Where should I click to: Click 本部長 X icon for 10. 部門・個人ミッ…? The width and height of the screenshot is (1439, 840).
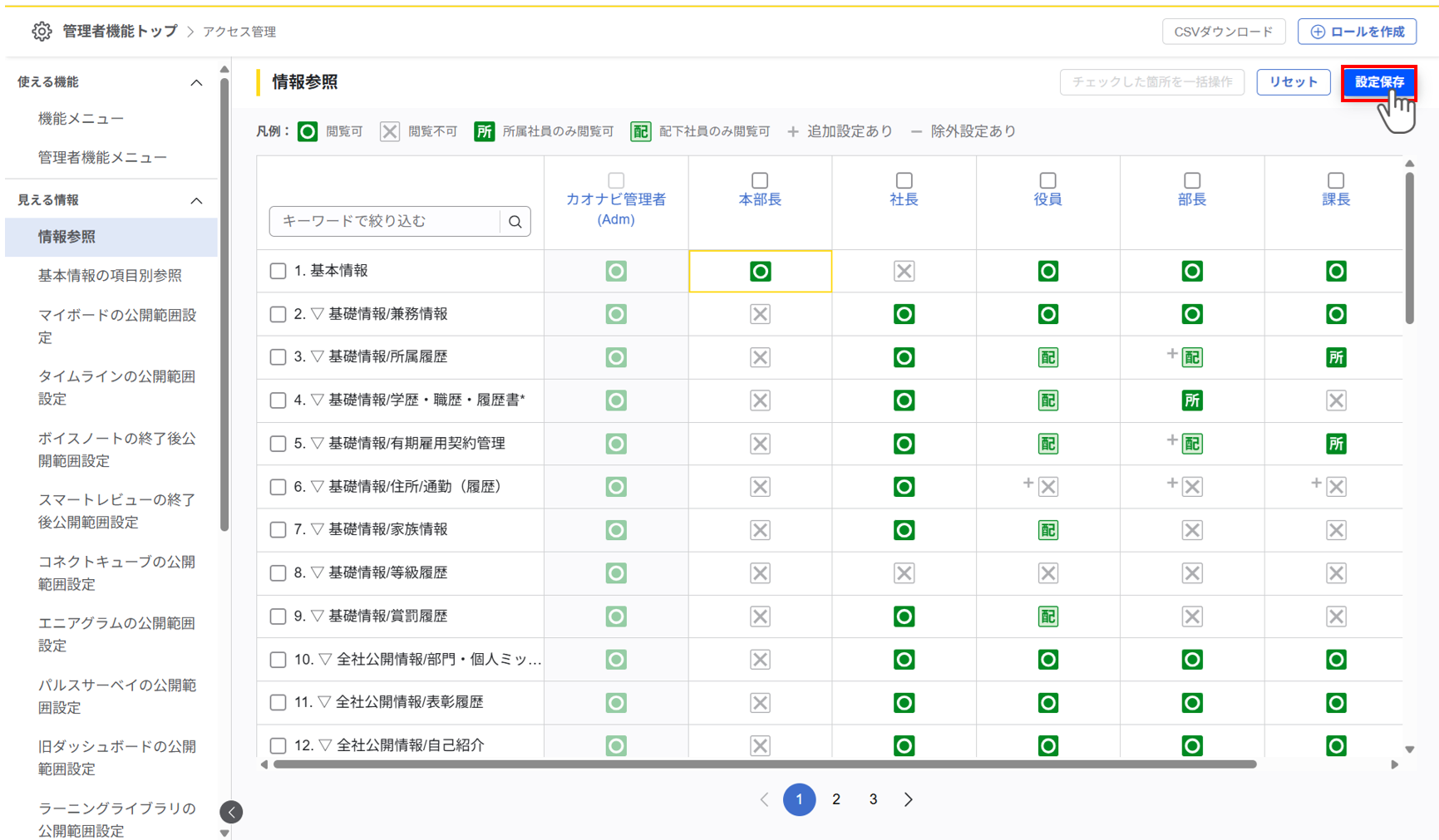[760, 660]
